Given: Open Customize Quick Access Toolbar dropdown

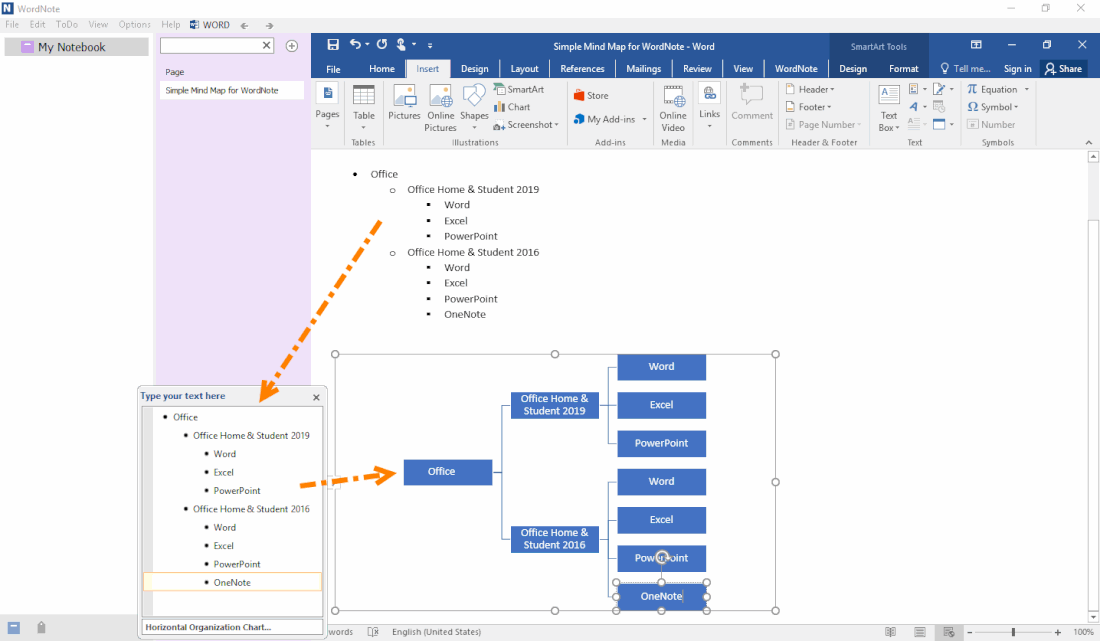Looking at the screenshot, I should click(430, 46).
